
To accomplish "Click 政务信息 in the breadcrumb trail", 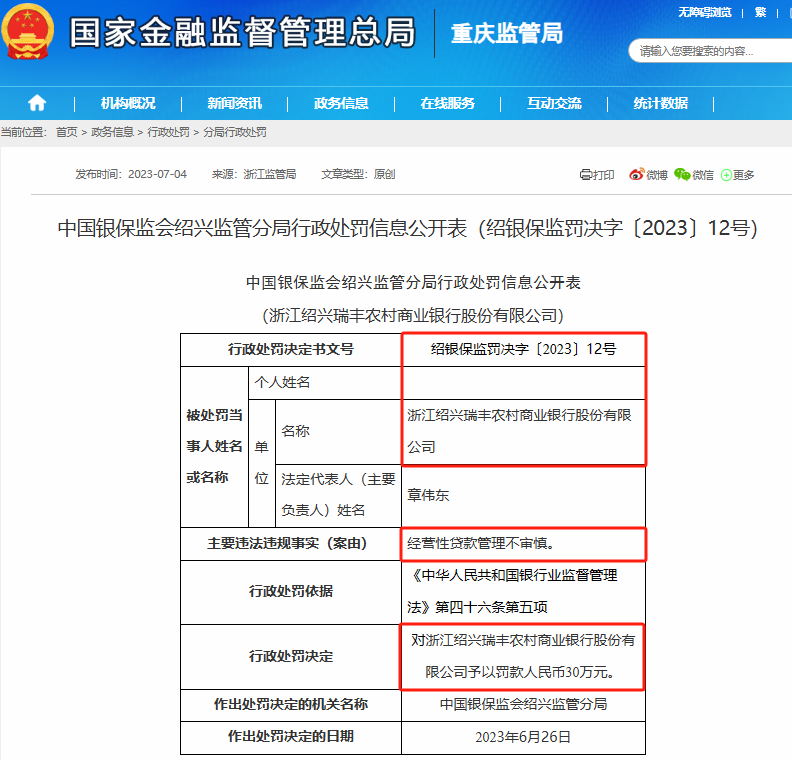I will (x=112, y=132).
